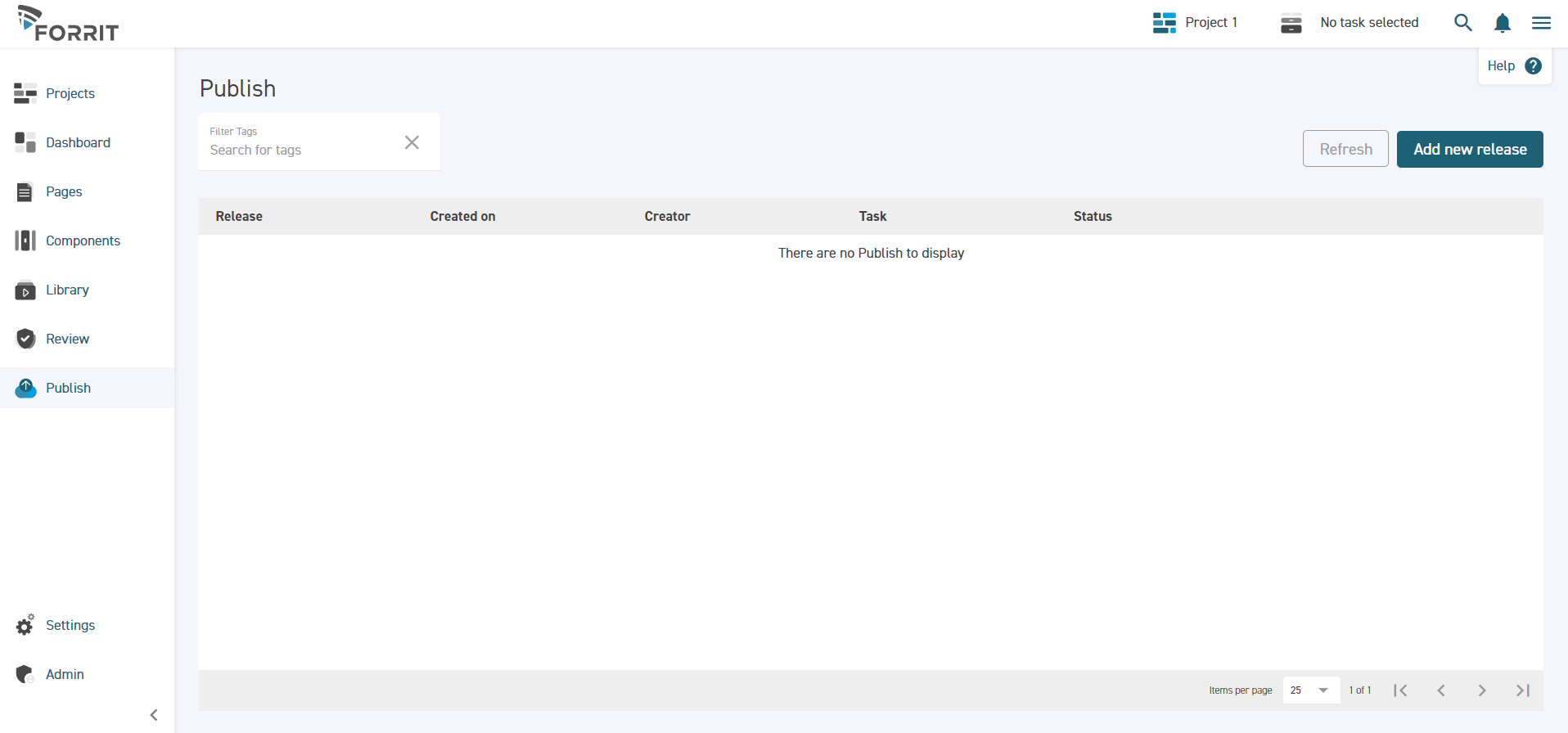The image size is (1568, 733).
Task: Open the Library menu item
Action: 88,290
